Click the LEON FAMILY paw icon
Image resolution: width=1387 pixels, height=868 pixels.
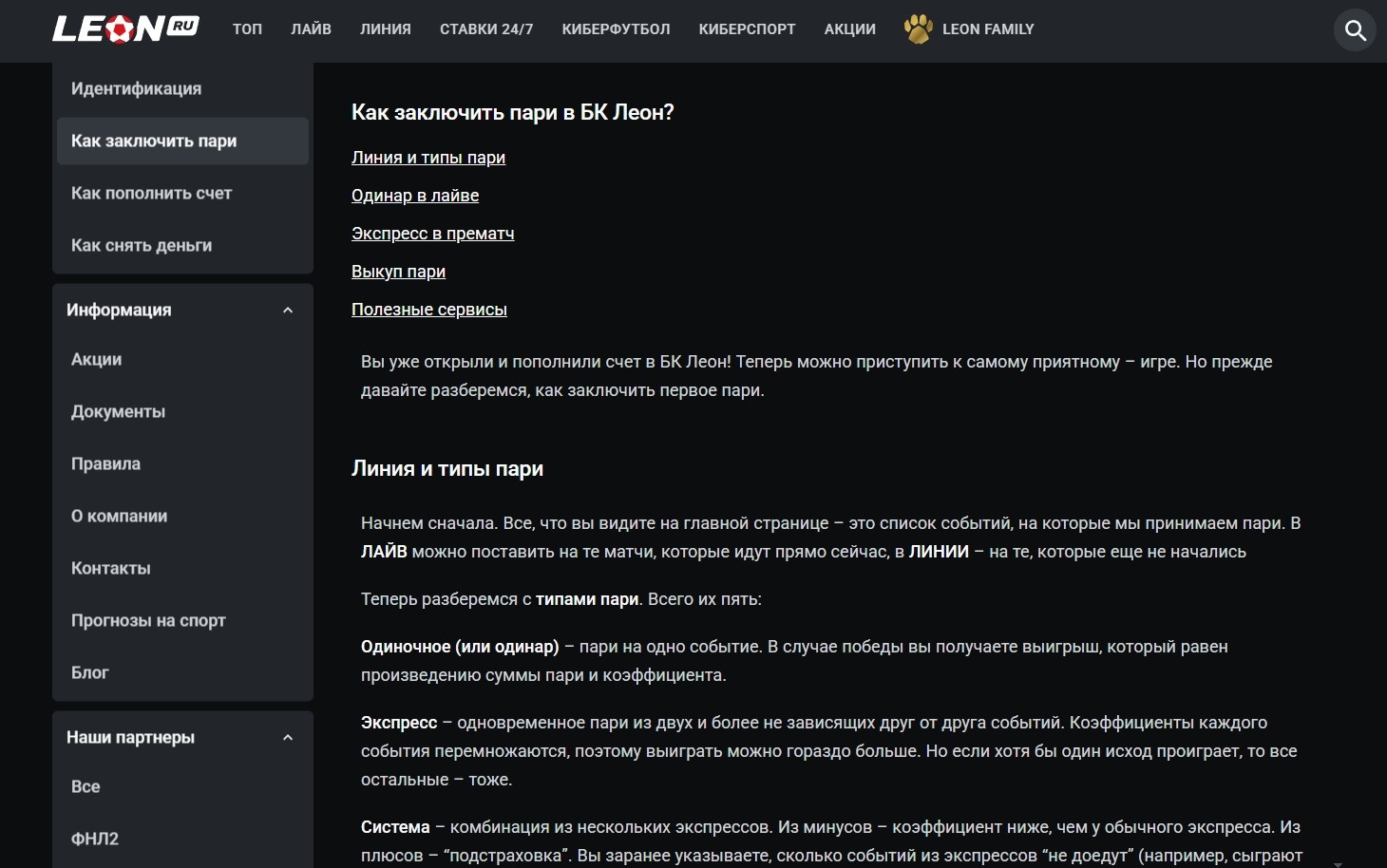[918, 29]
